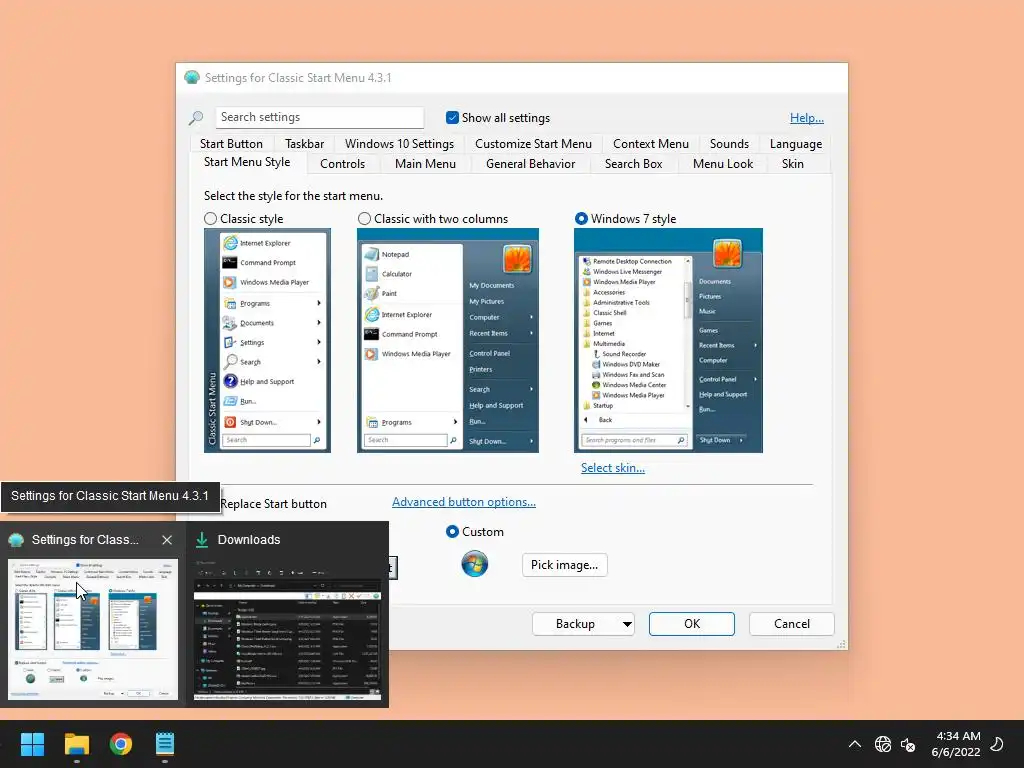The height and width of the screenshot is (768, 1024).
Task: Click the magnifier icon beside Search settings
Action: point(196,118)
